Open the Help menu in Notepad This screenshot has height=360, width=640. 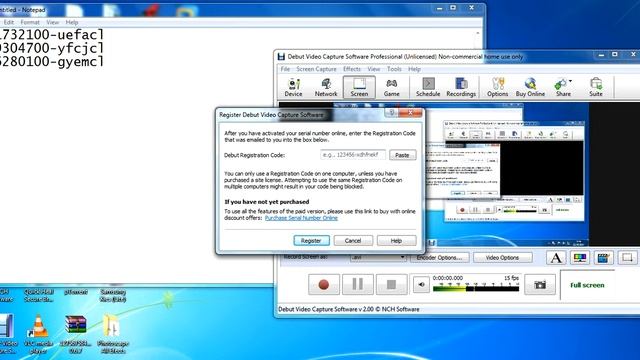[x=72, y=22]
